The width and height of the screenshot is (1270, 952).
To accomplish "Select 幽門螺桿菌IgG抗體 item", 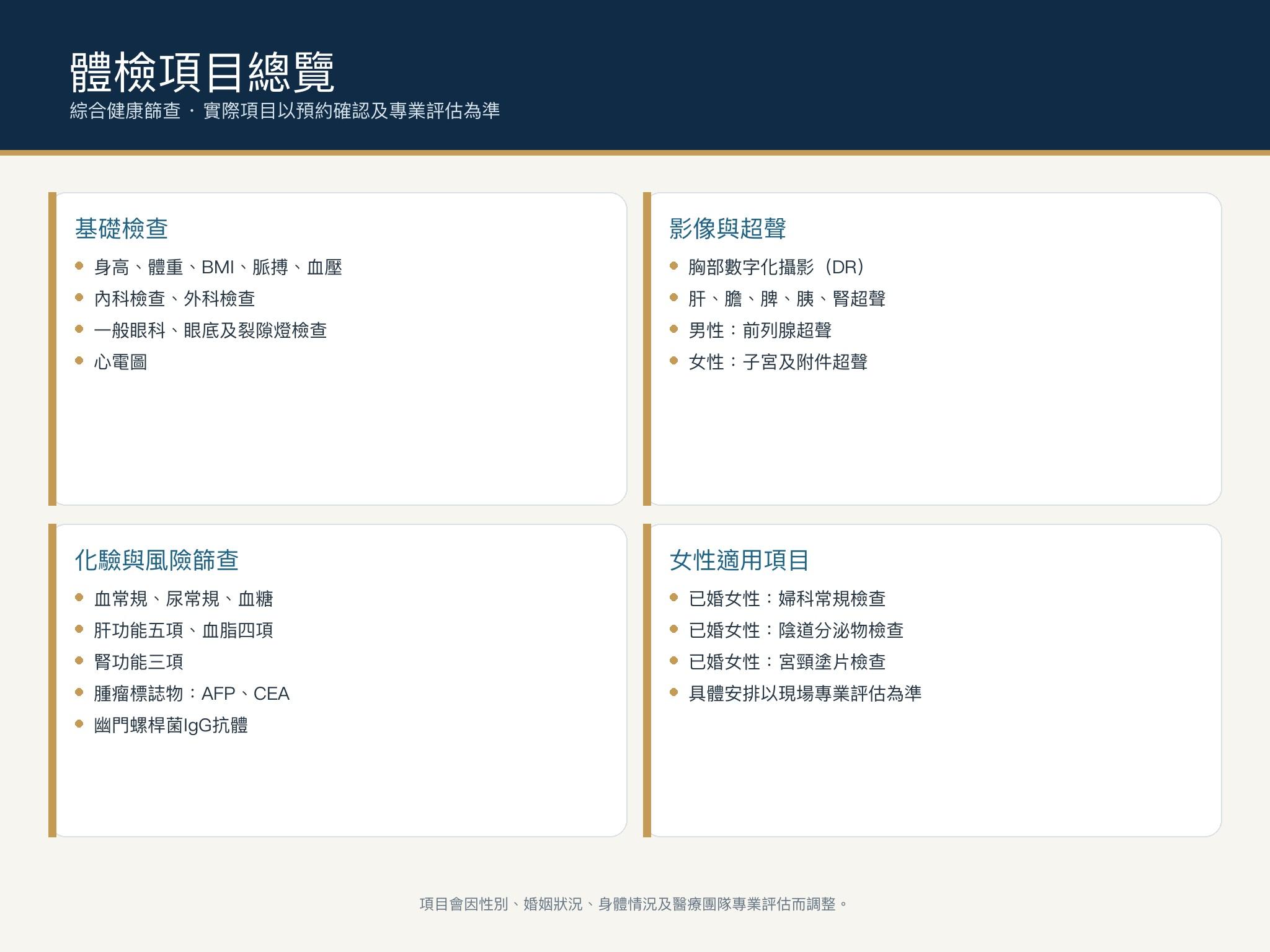I will [x=171, y=725].
